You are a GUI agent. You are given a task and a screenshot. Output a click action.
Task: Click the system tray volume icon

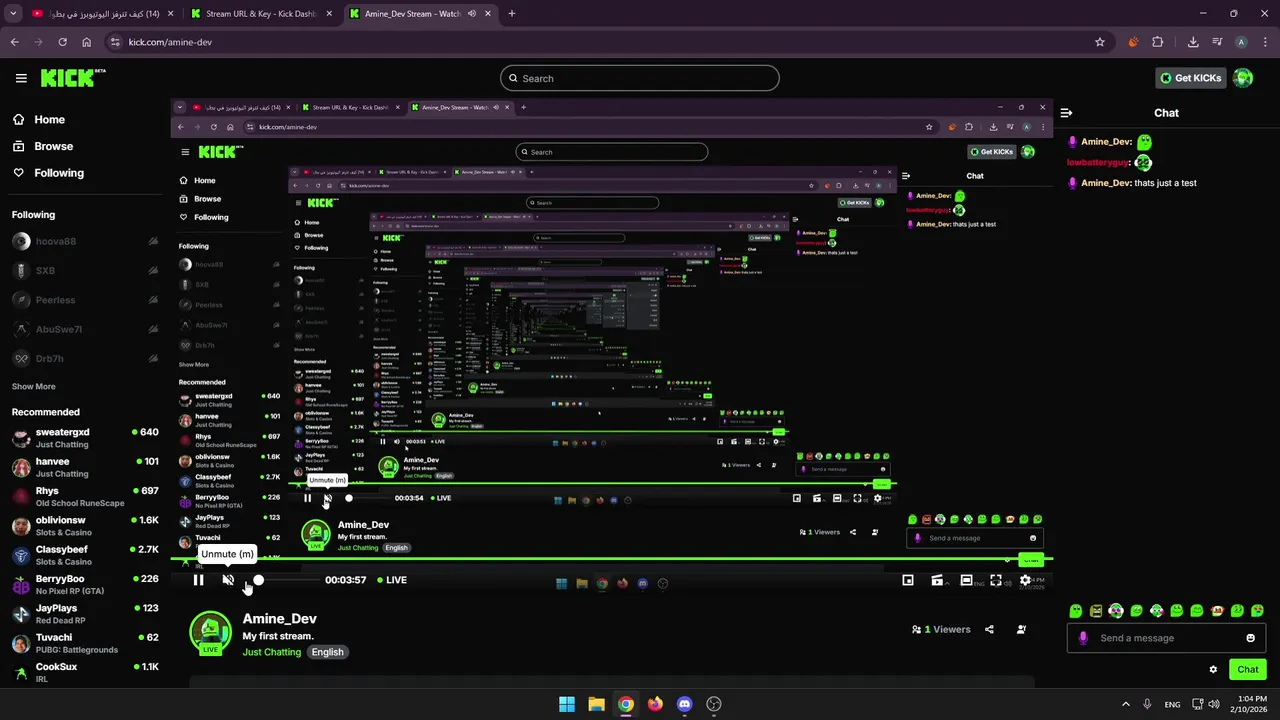click(1215, 704)
